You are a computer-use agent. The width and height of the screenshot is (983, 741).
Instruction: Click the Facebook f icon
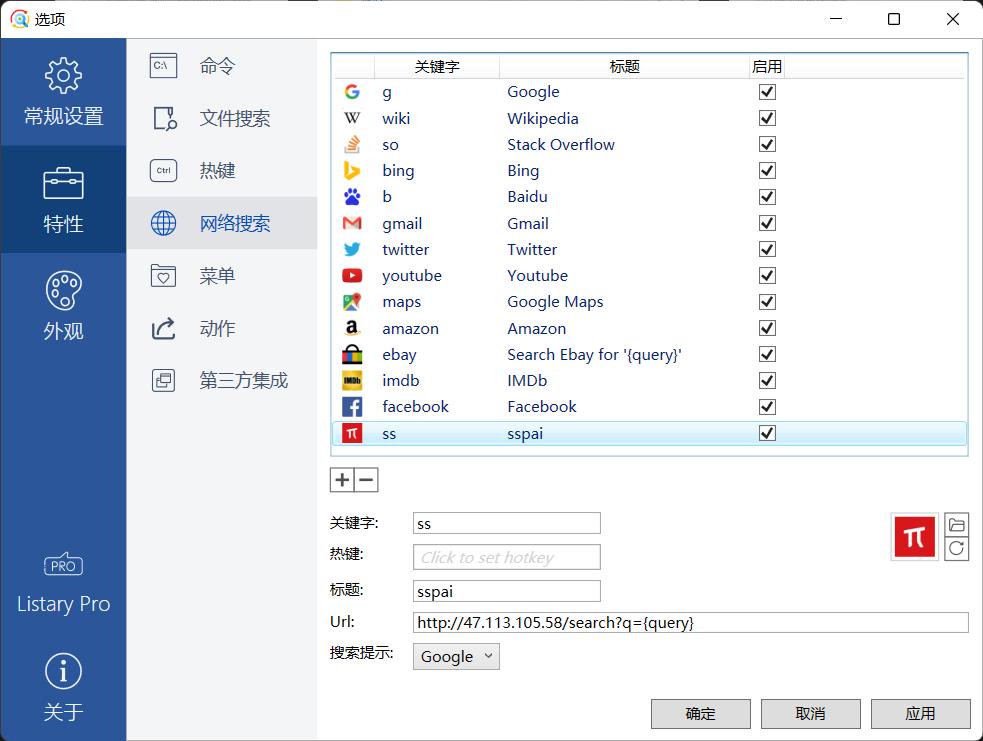click(352, 407)
